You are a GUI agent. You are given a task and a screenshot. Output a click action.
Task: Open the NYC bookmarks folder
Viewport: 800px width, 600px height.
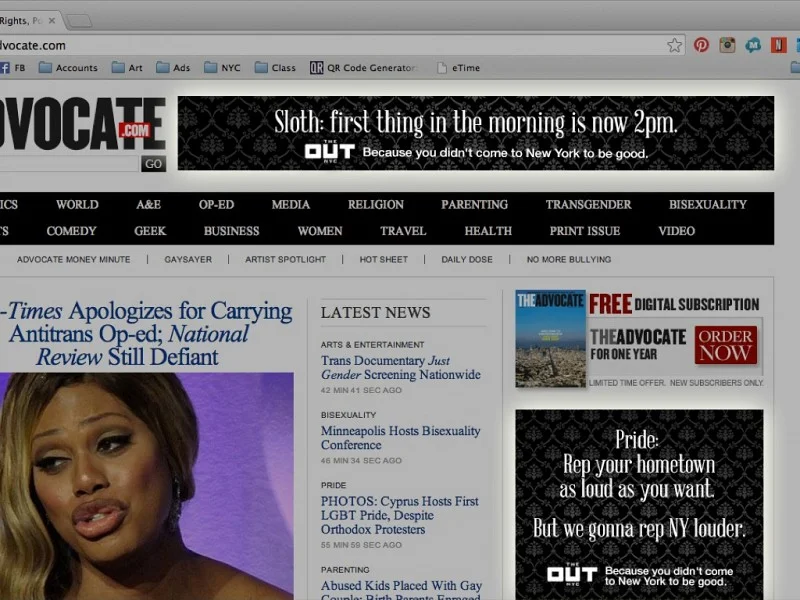(x=222, y=68)
